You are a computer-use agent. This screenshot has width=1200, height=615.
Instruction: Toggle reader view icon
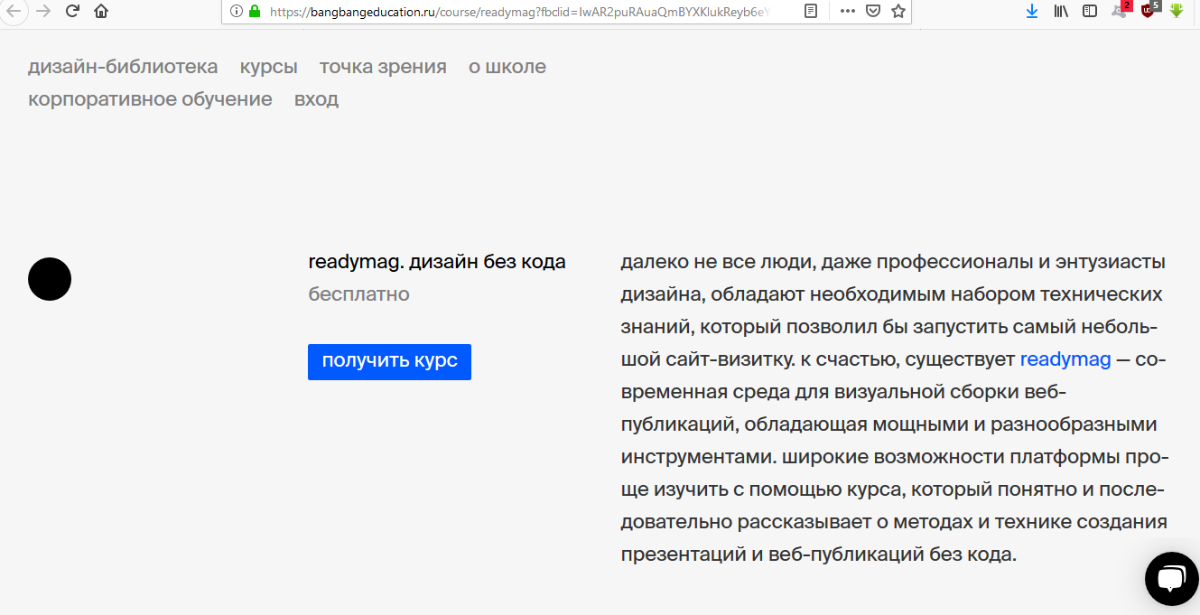(x=811, y=11)
